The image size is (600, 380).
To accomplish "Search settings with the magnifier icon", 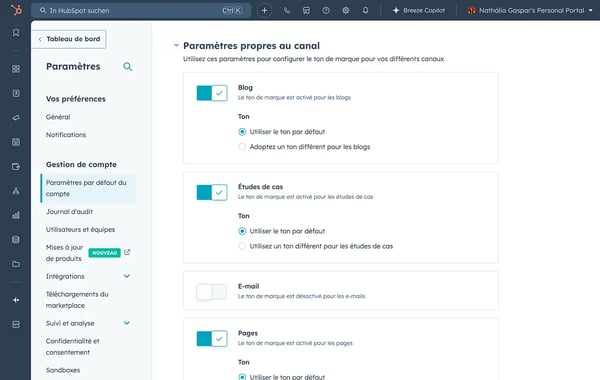I will coord(128,67).
